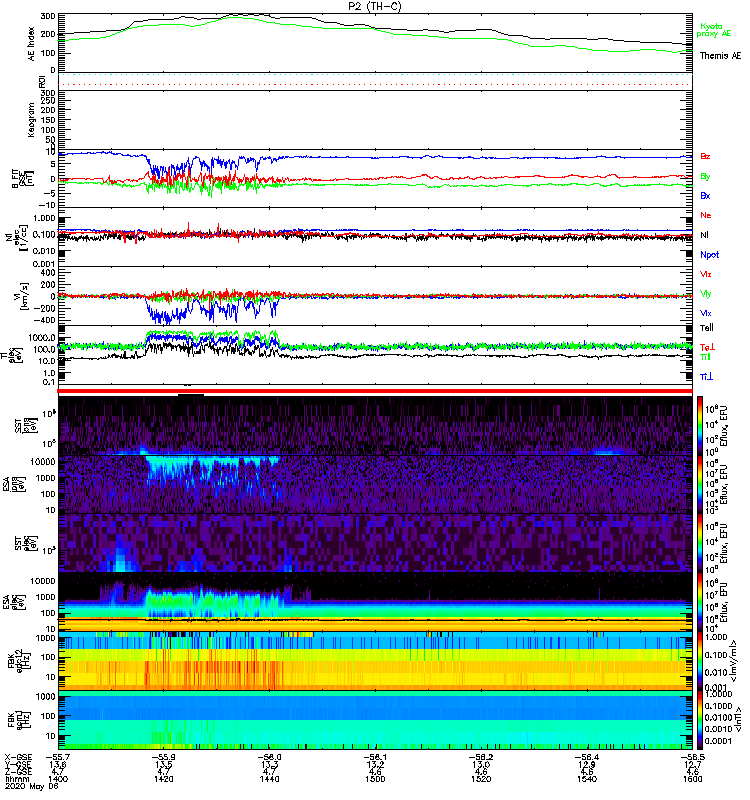Click the date label 2020 May 06
The image size is (750, 800).
click(32, 786)
